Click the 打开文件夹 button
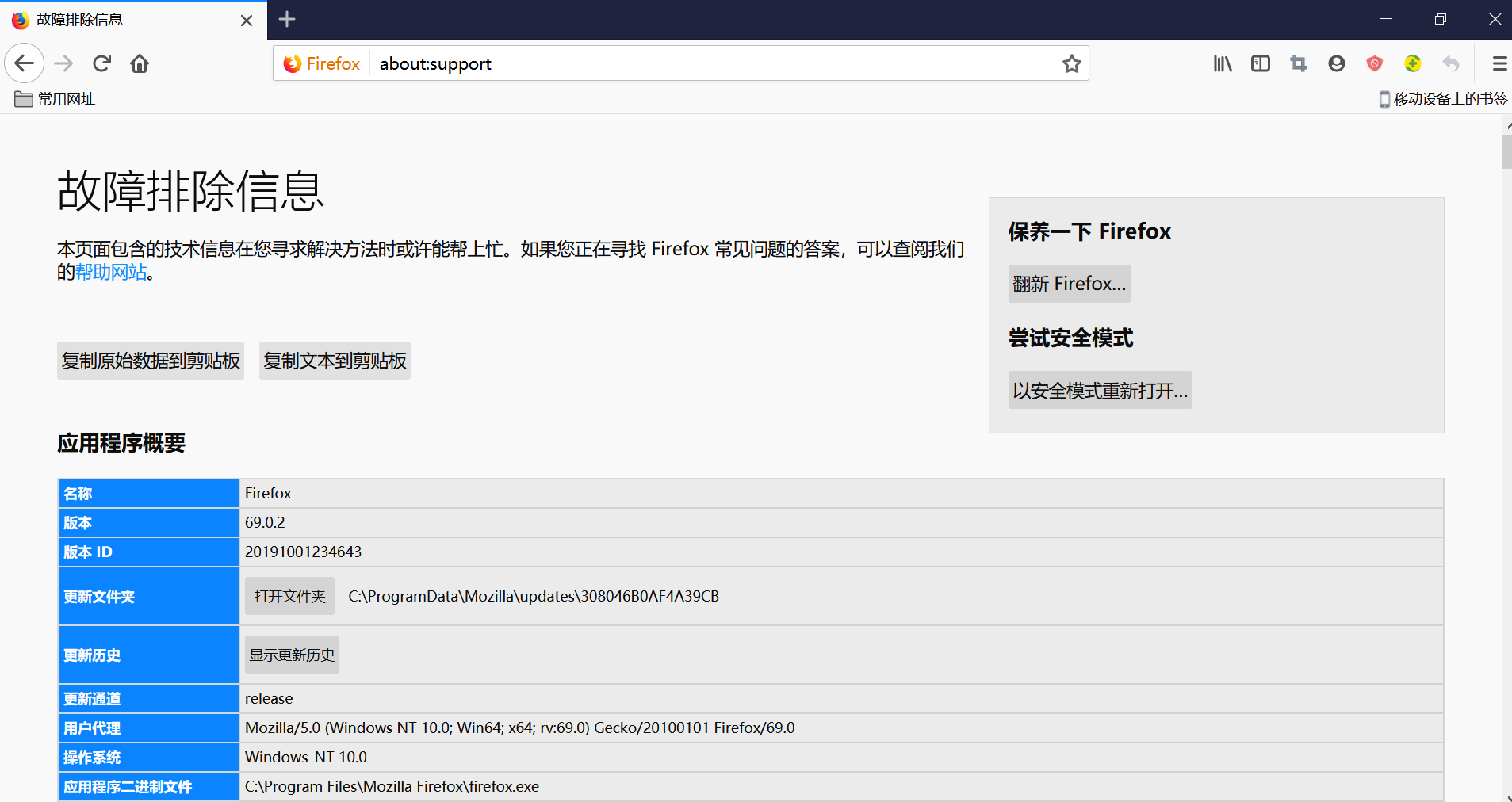The height and width of the screenshot is (802, 1512). click(289, 596)
